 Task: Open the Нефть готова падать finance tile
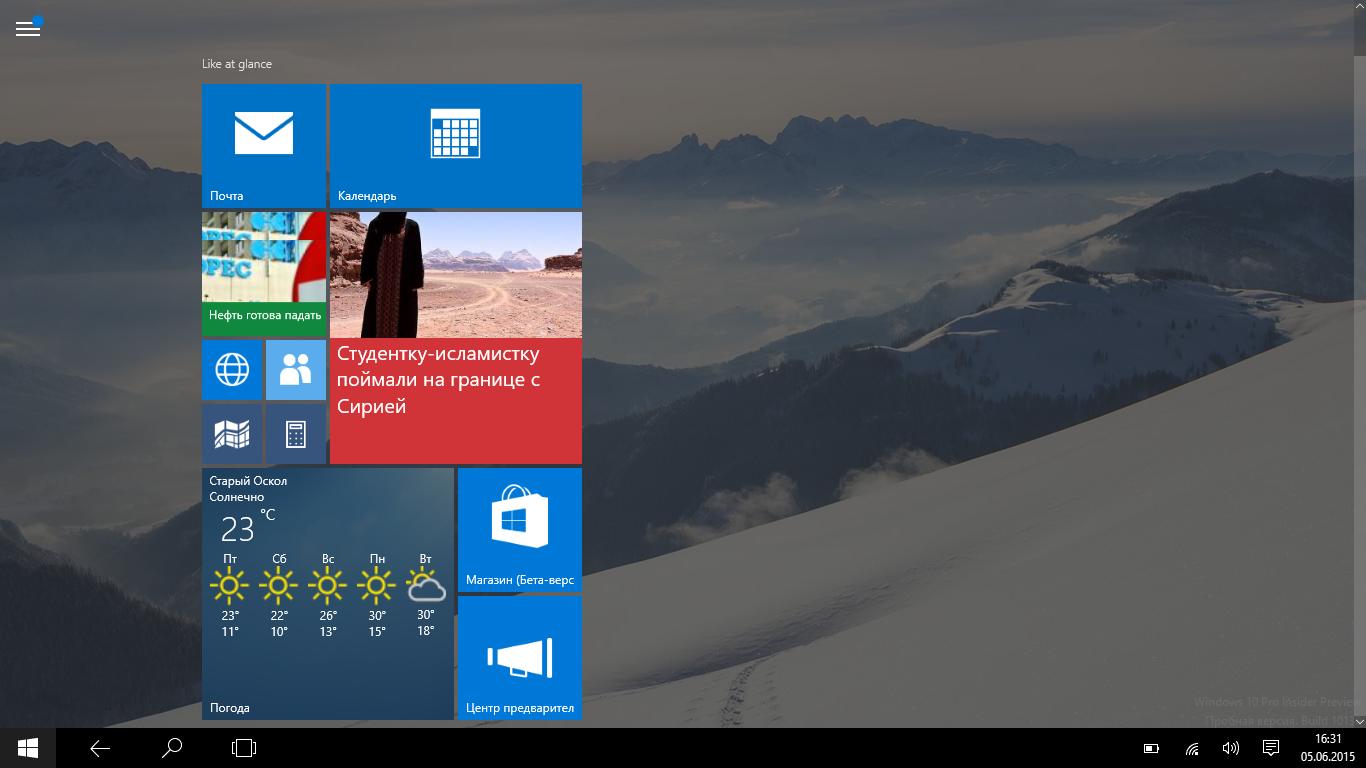coord(264,272)
